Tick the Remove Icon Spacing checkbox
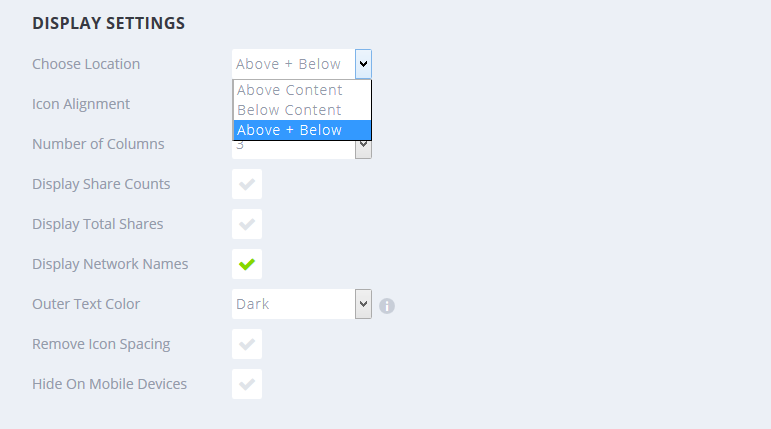Screen dimensions: 771x429 tap(247, 344)
